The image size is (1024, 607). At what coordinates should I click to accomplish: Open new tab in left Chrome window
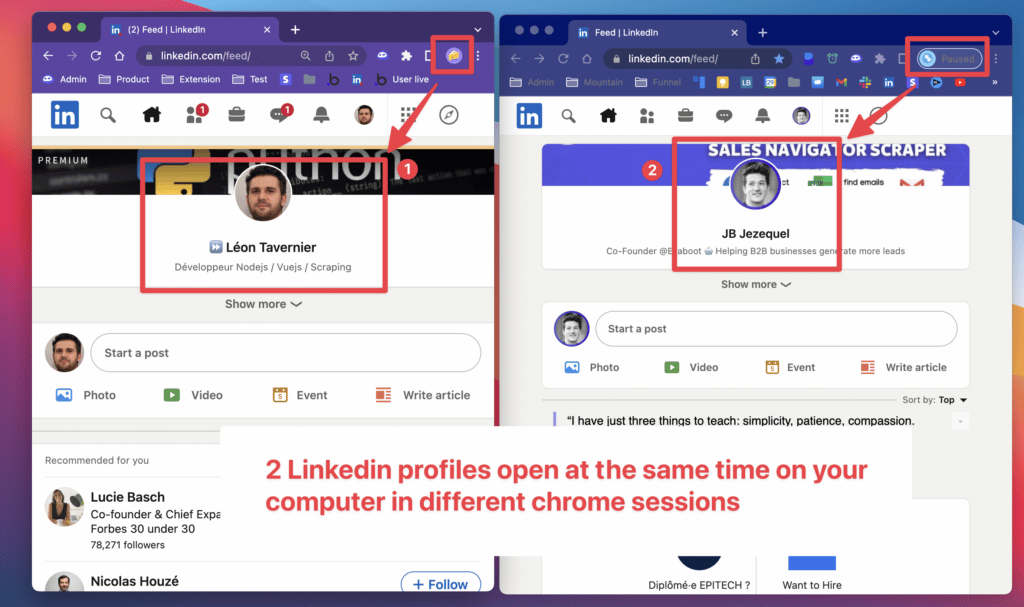(295, 30)
